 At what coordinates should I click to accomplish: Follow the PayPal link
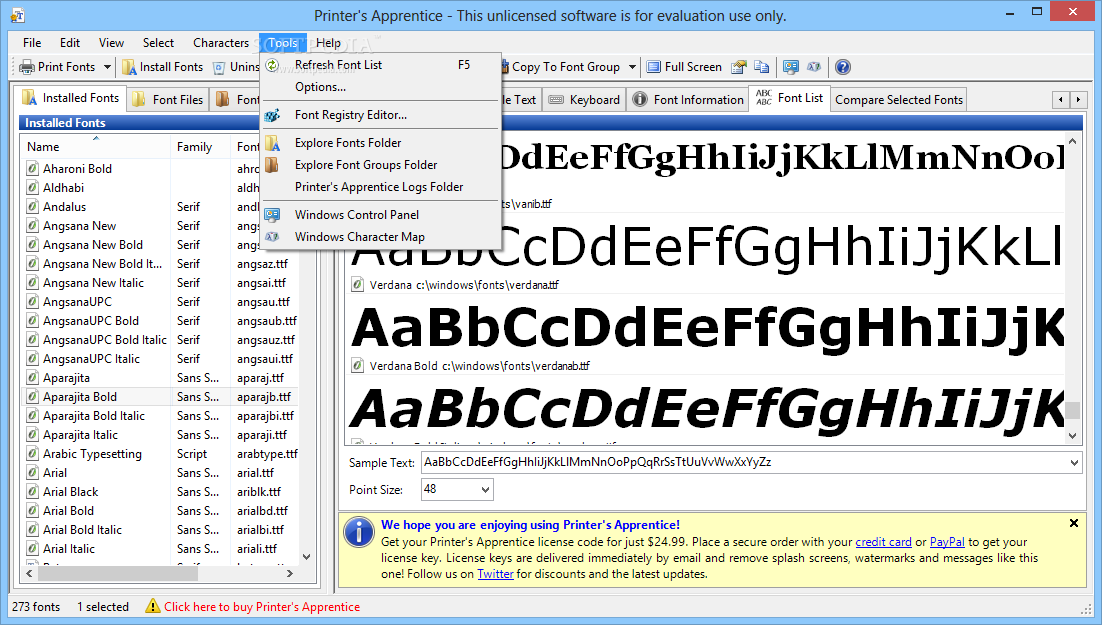947,542
